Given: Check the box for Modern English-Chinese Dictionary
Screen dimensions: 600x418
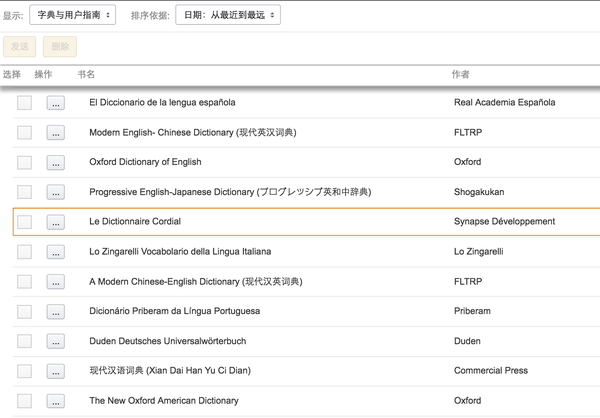Looking at the screenshot, I should (x=24, y=132).
